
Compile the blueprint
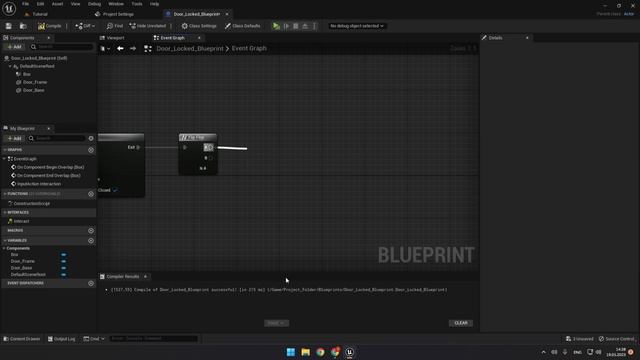click(x=49, y=26)
